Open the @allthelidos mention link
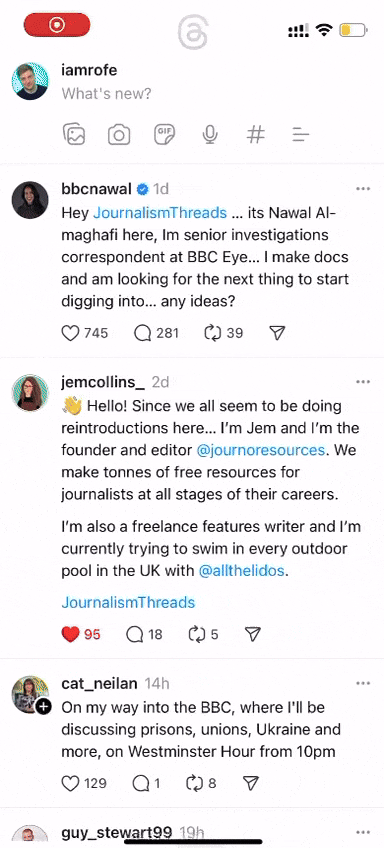This screenshot has height=848, width=384. [241, 571]
